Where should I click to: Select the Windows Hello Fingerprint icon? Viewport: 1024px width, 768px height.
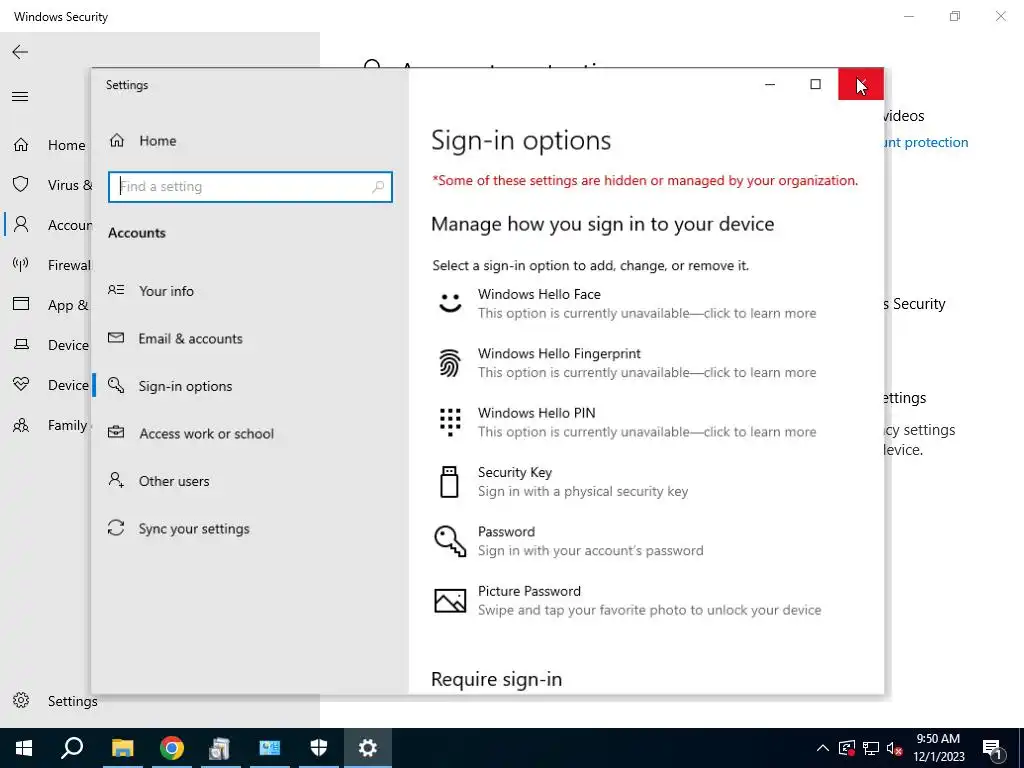[449, 363]
